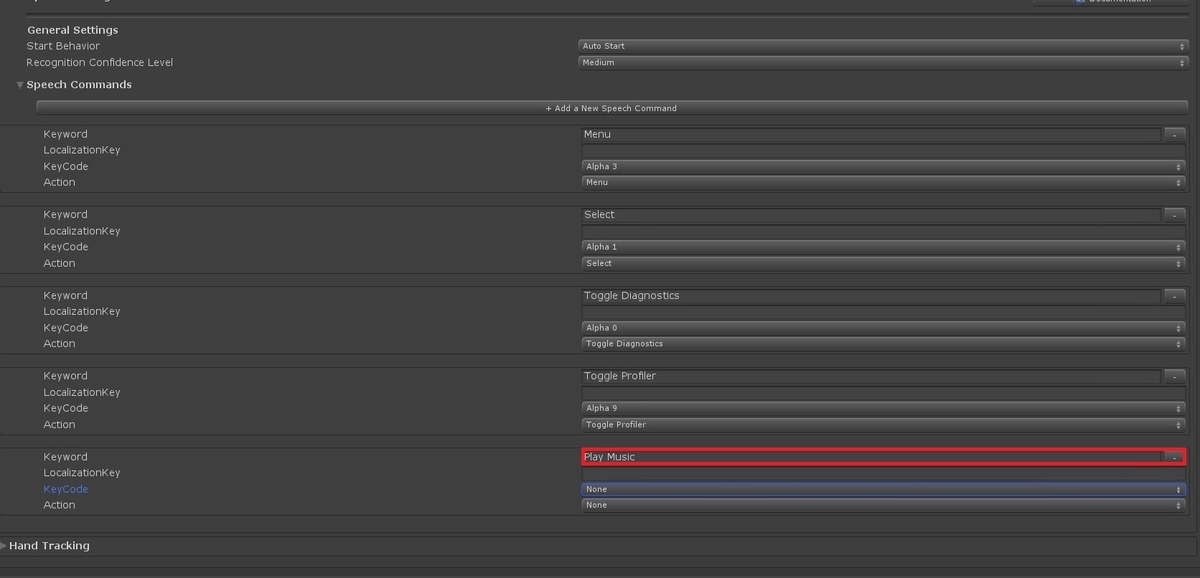This screenshot has height=578, width=1200.
Task: Open the Start Behavior dropdown
Action: coord(883,46)
